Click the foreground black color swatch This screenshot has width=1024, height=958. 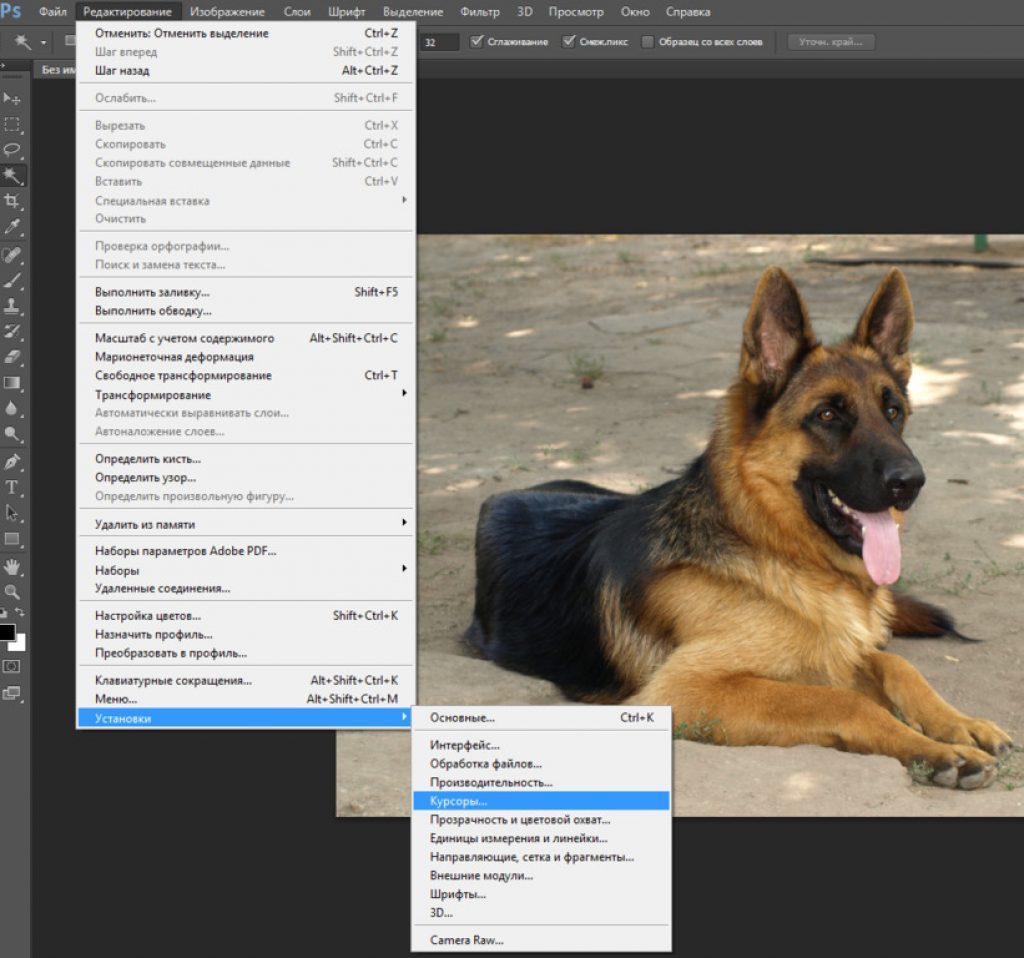[7, 632]
